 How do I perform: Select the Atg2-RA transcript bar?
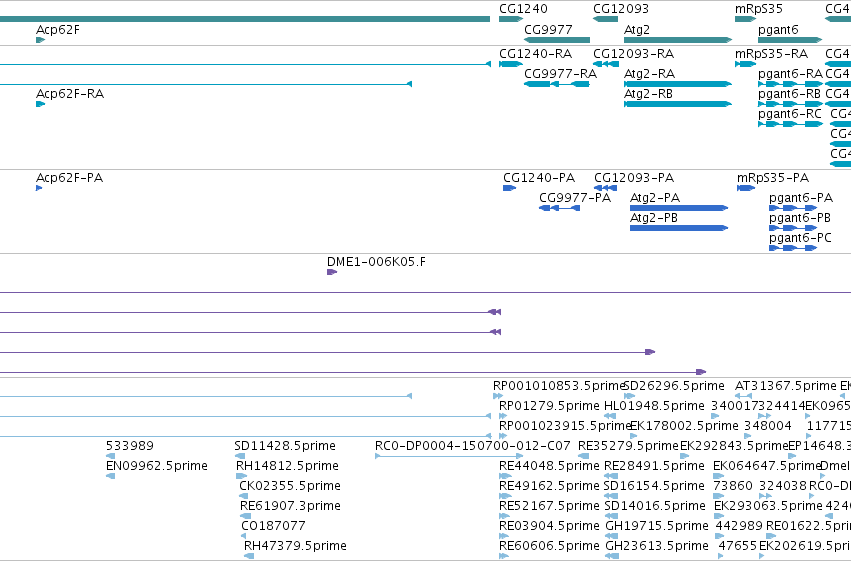tap(678, 84)
